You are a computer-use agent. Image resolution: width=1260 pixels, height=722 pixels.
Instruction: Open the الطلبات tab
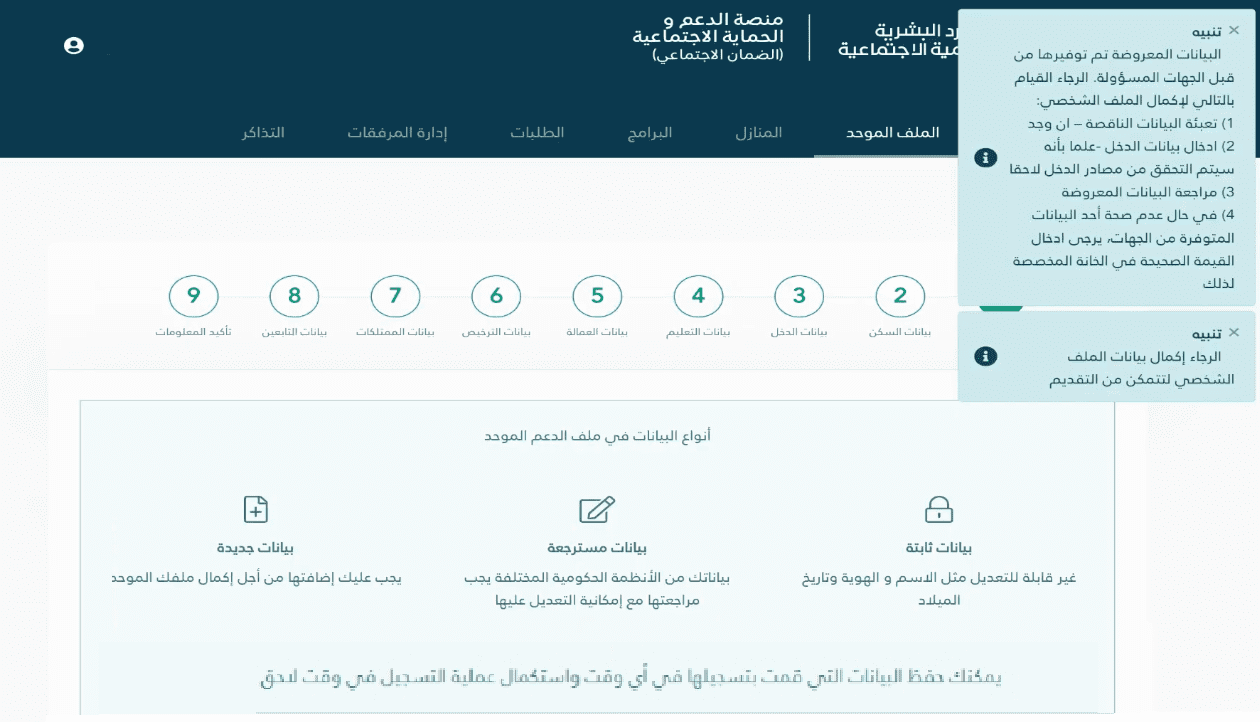click(x=538, y=131)
